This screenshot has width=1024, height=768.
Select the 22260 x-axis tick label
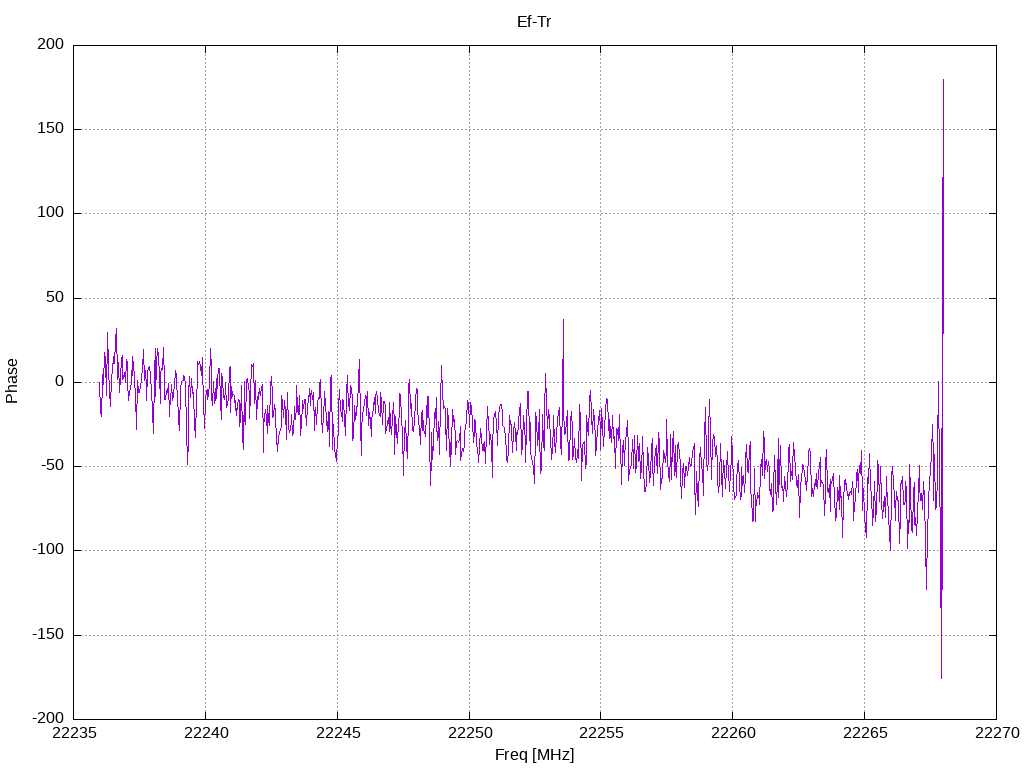point(732,734)
